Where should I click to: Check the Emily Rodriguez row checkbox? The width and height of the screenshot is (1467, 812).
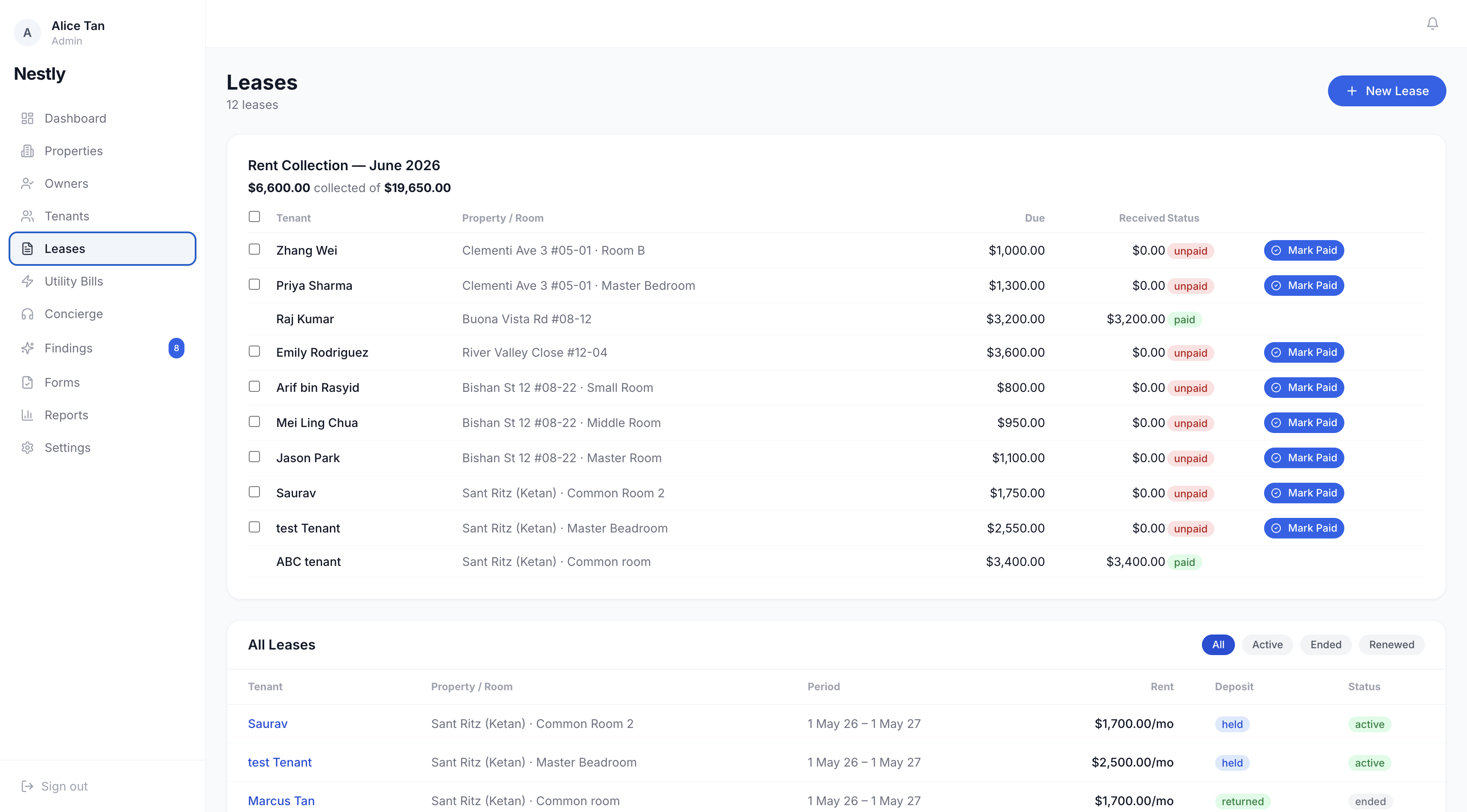(x=254, y=352)
